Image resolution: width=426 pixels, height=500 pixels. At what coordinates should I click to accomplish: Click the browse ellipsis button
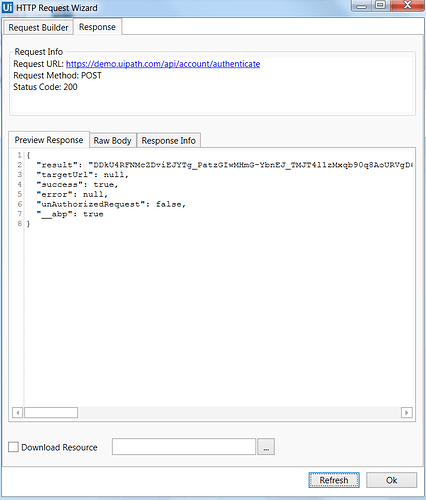pos(266,447)
